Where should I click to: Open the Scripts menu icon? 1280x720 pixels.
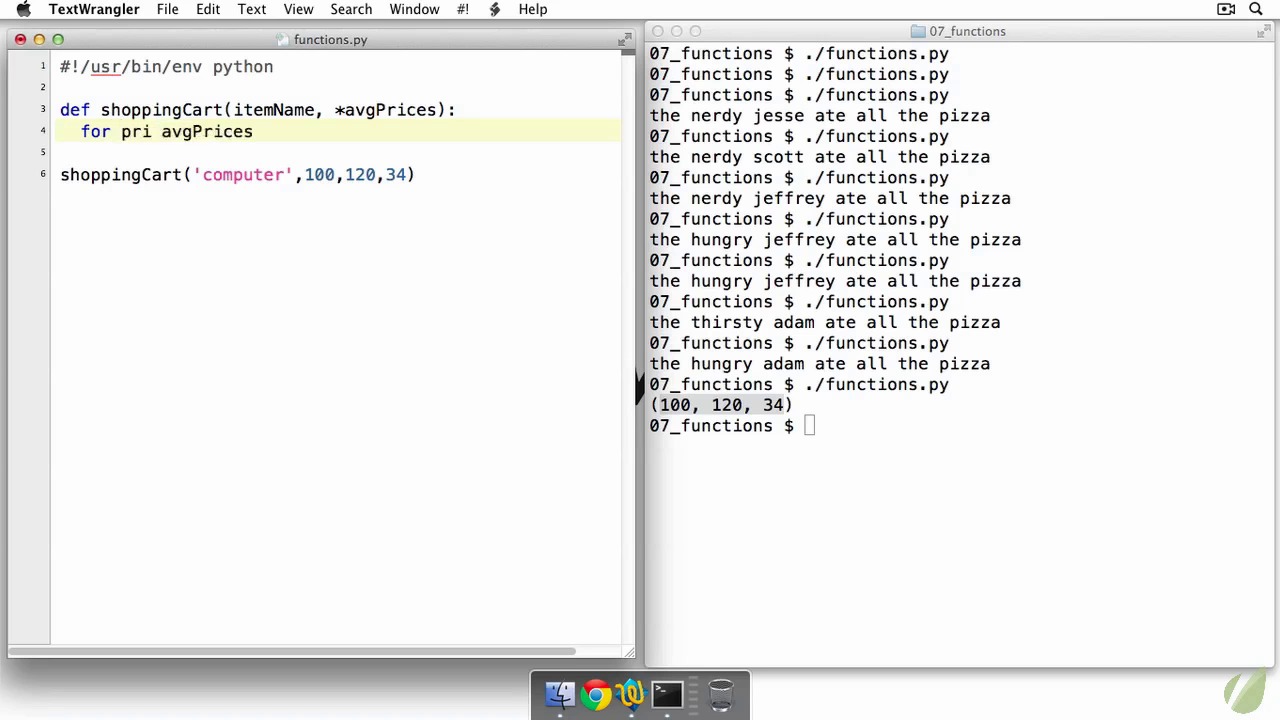click(494, 9)
